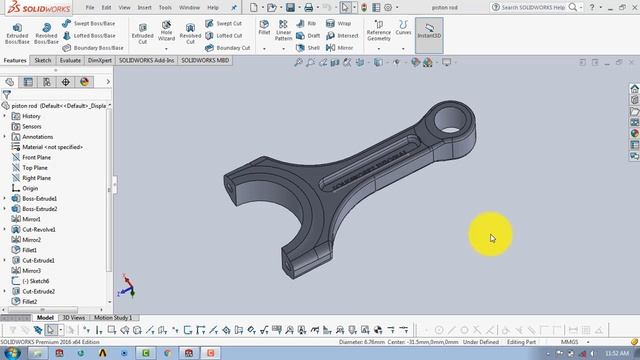The height and width of the screenshot is (360, 640).
Task: Select the Extruded Boss/Base tool
Action: point(17,33)
